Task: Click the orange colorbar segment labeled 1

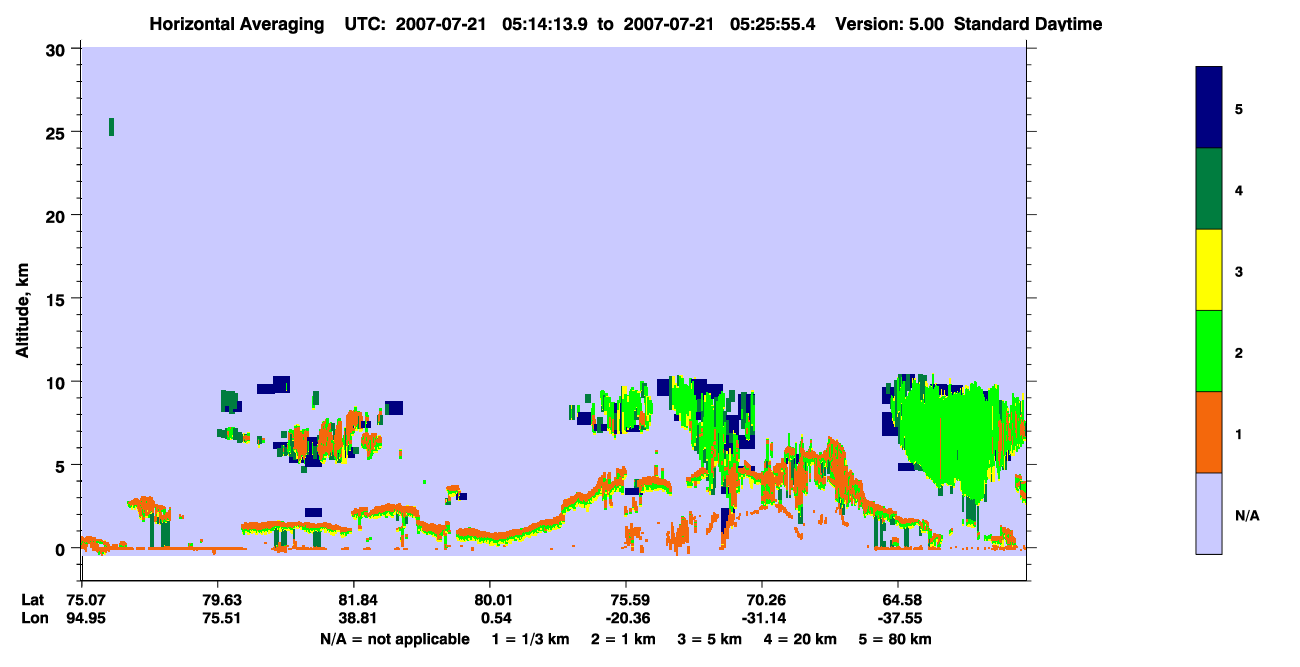Action: click(1209, 432)
